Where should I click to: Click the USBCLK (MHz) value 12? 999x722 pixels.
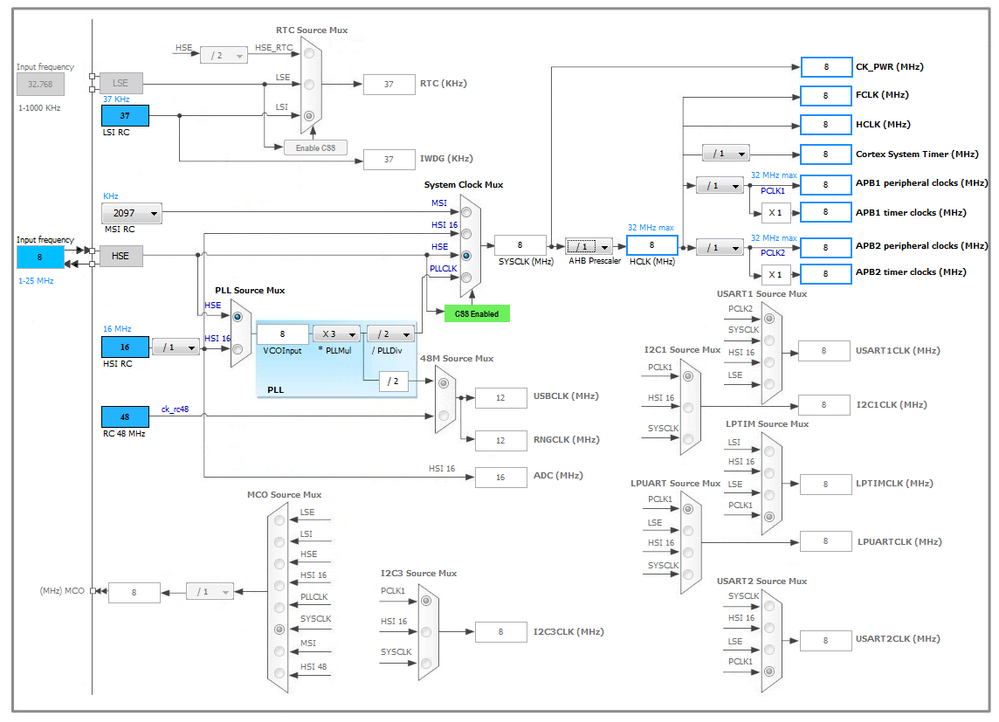[x=501, y=398]
